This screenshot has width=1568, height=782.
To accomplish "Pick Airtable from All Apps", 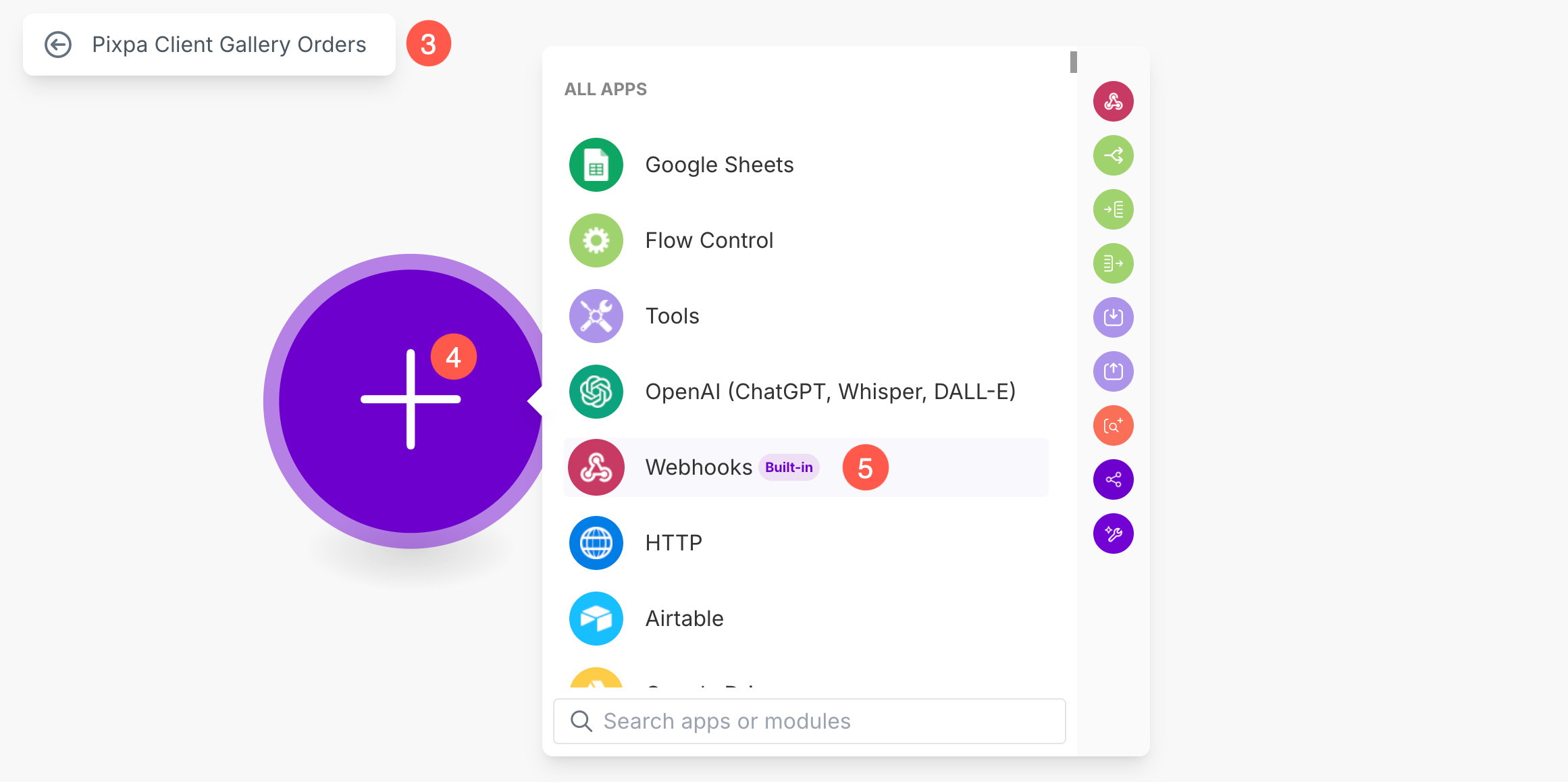I will point(806,619).
